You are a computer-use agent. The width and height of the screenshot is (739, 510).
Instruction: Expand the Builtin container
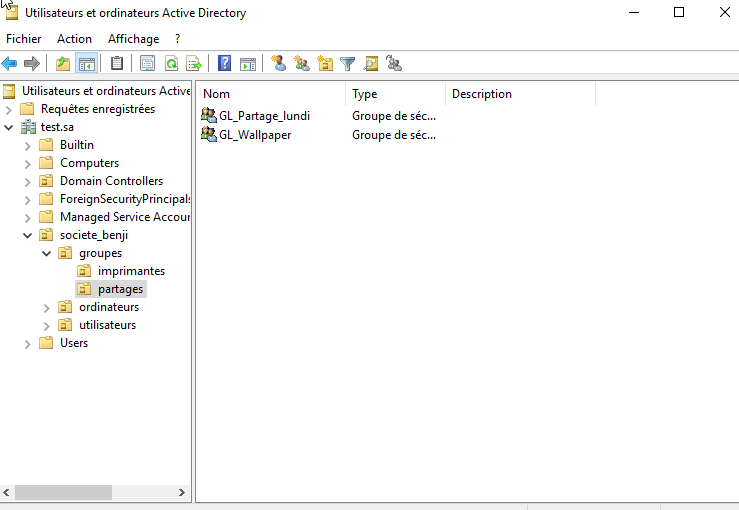click(x=27, y=145)
